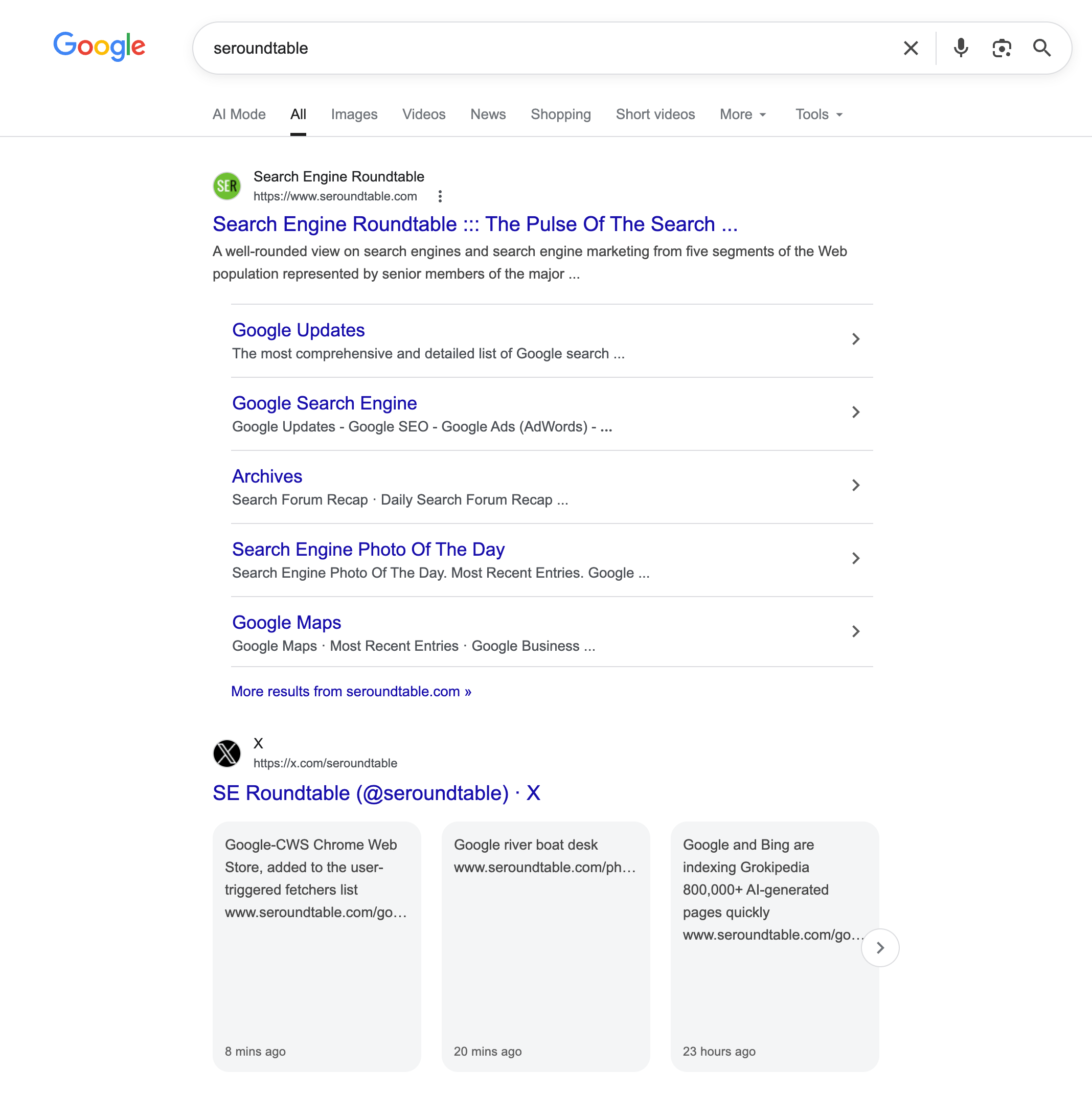Screen dimensions: 1092x1094
Task: Click inside the search input field
Action: tap(510, 48)
